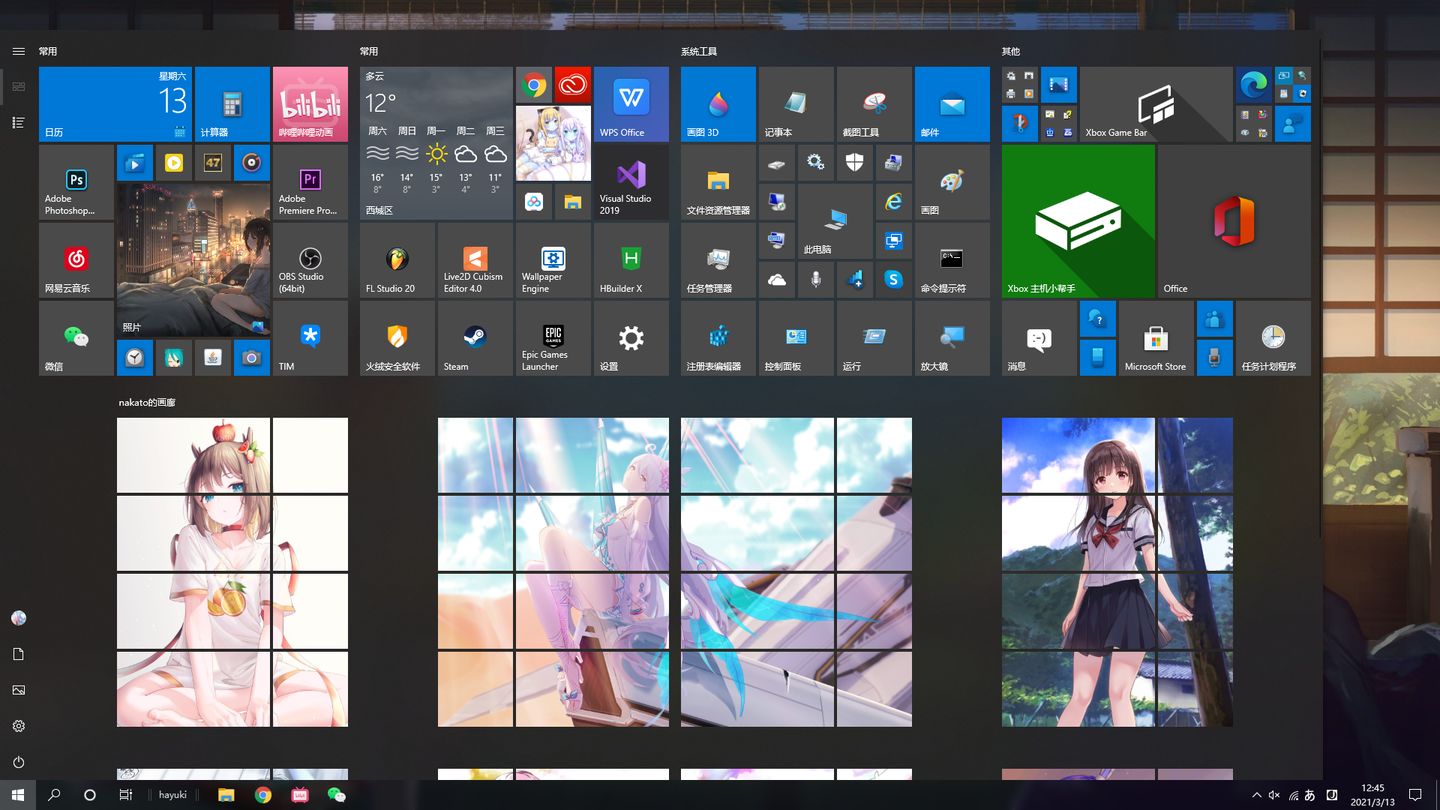Launch HBuilder X tile
The height and width of the screenshot is (810, 1440).
point(631,260)
